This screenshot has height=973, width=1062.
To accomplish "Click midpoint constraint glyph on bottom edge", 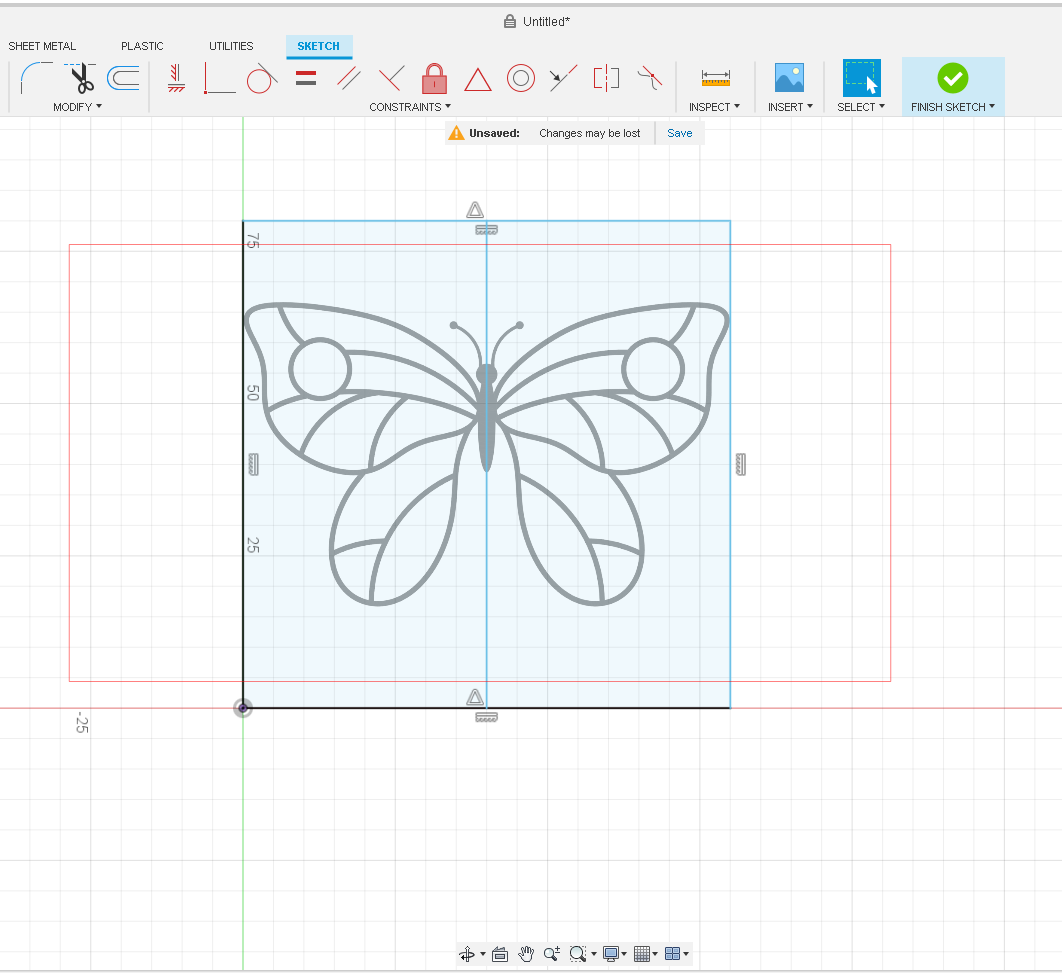I will tap(475, 697).
